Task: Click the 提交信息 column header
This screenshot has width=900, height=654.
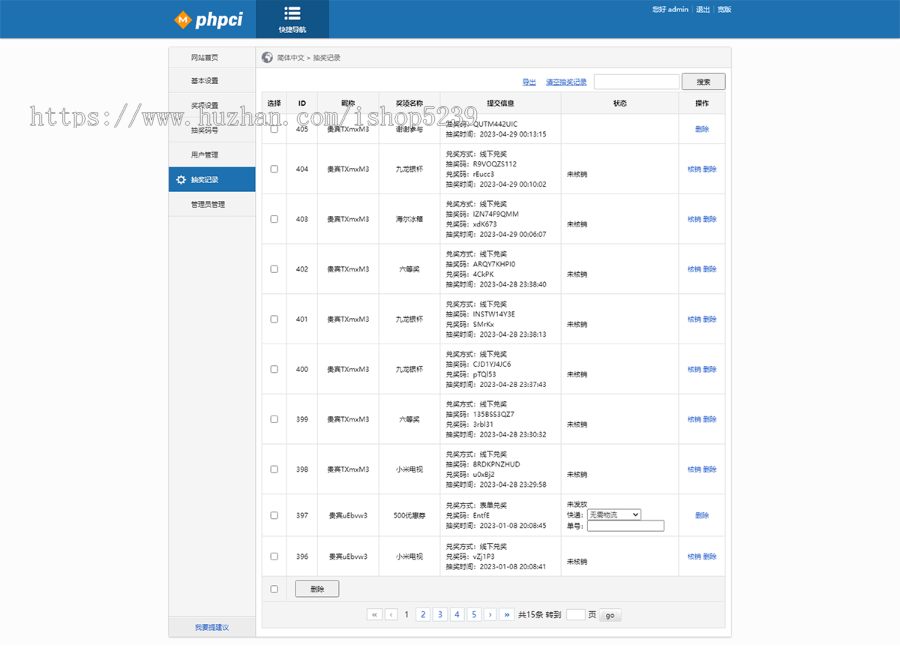Action: [x=501, y=103]
